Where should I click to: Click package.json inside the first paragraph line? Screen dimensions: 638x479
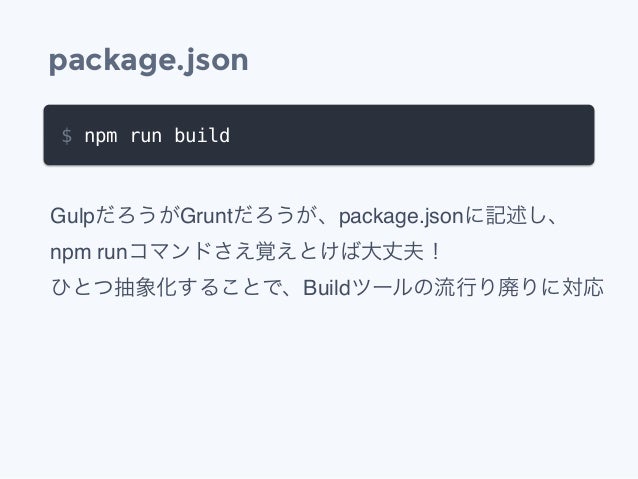[x=401, y=217]
